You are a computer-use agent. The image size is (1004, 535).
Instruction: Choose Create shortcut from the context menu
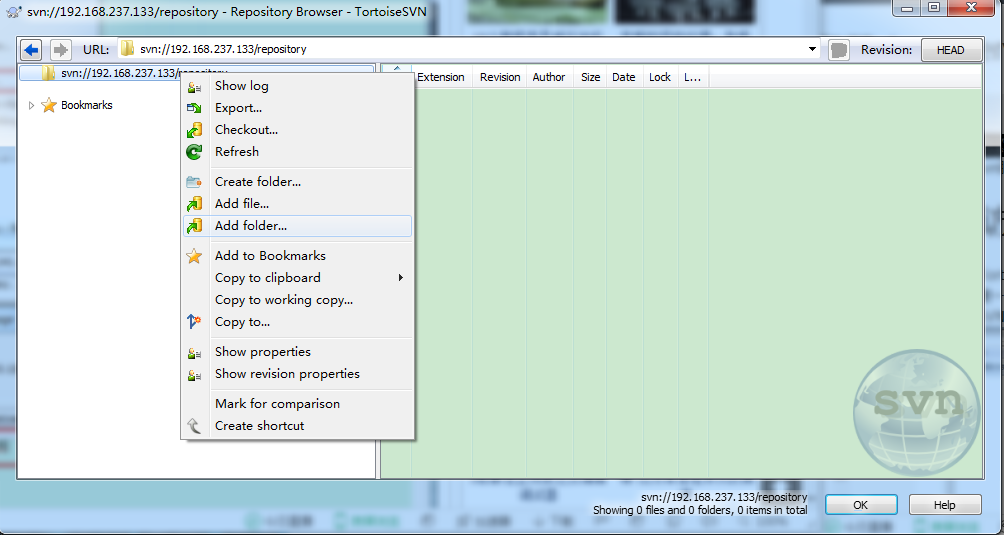(x=298, y=426)
